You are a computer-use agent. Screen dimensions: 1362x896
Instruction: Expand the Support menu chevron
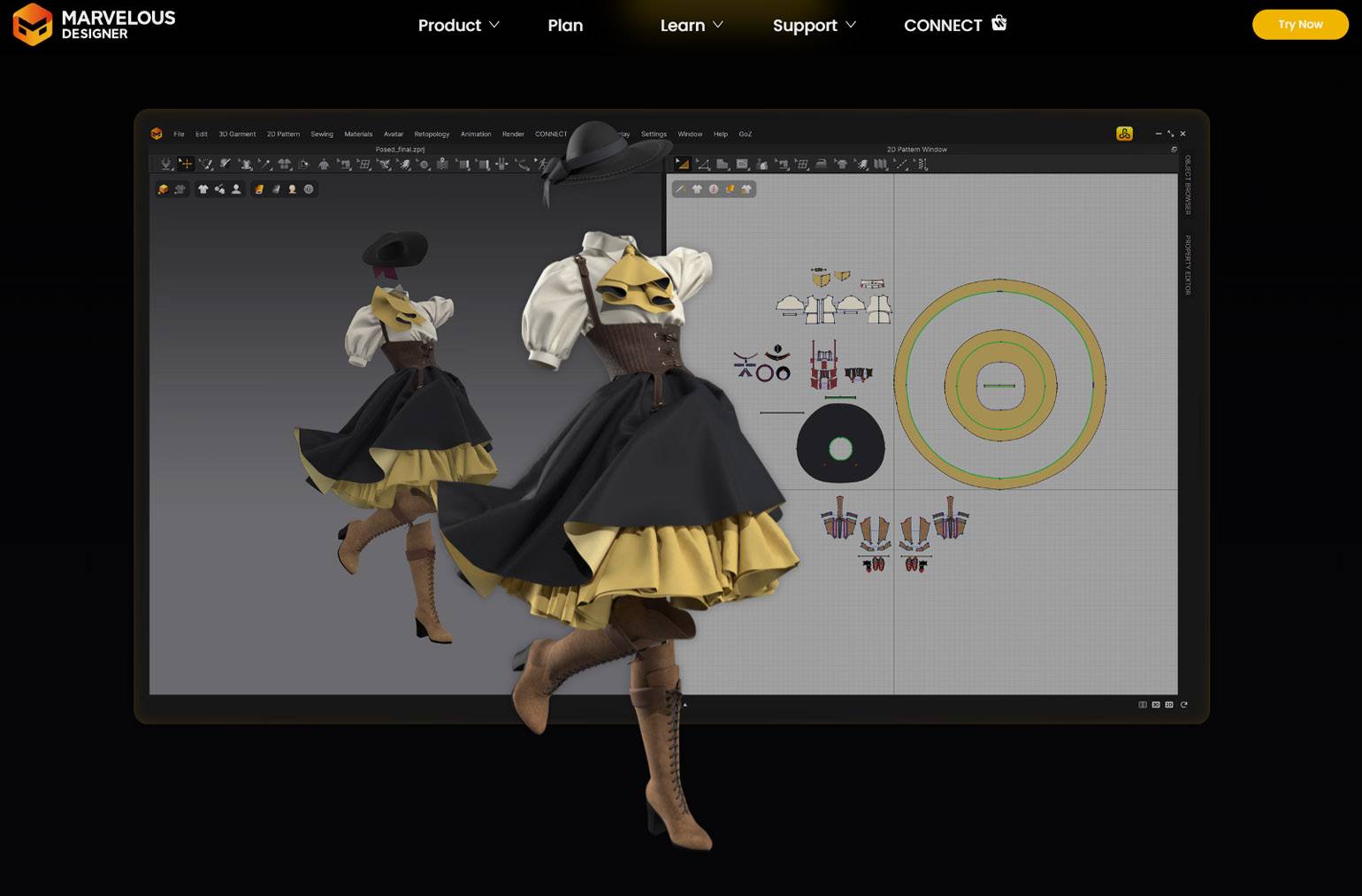(851, 25)
